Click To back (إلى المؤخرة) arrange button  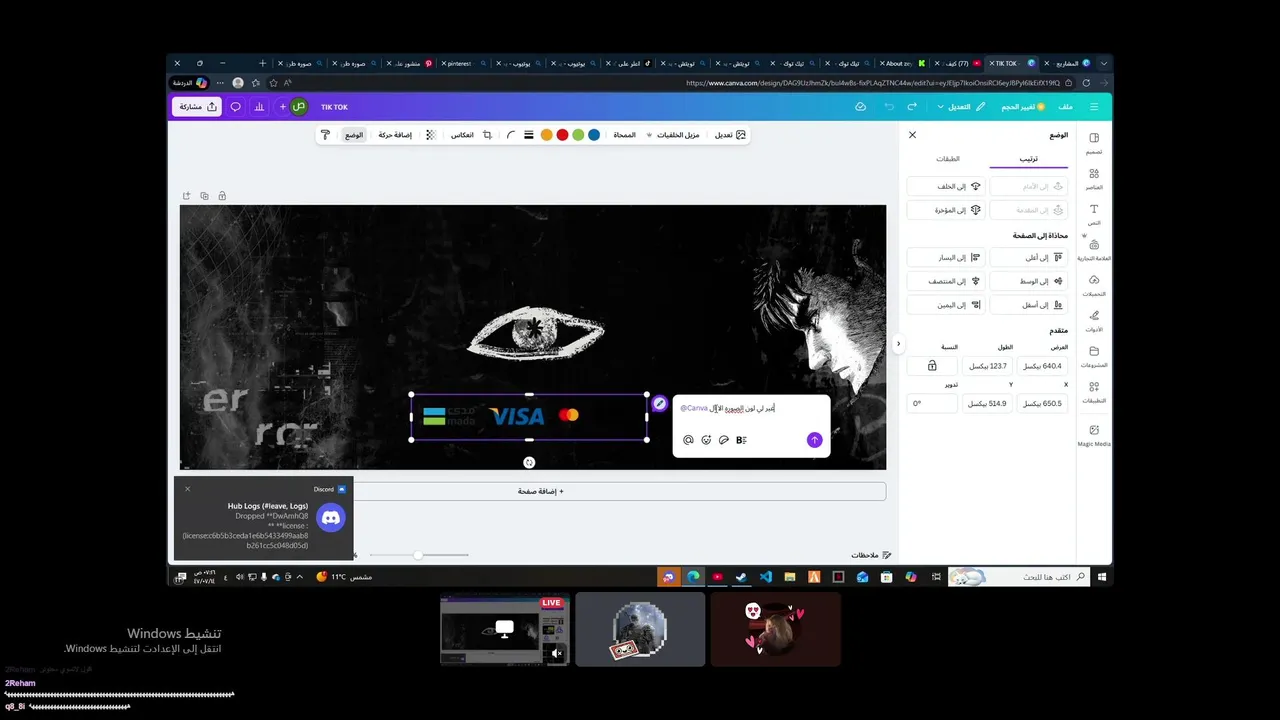point(946,210)
